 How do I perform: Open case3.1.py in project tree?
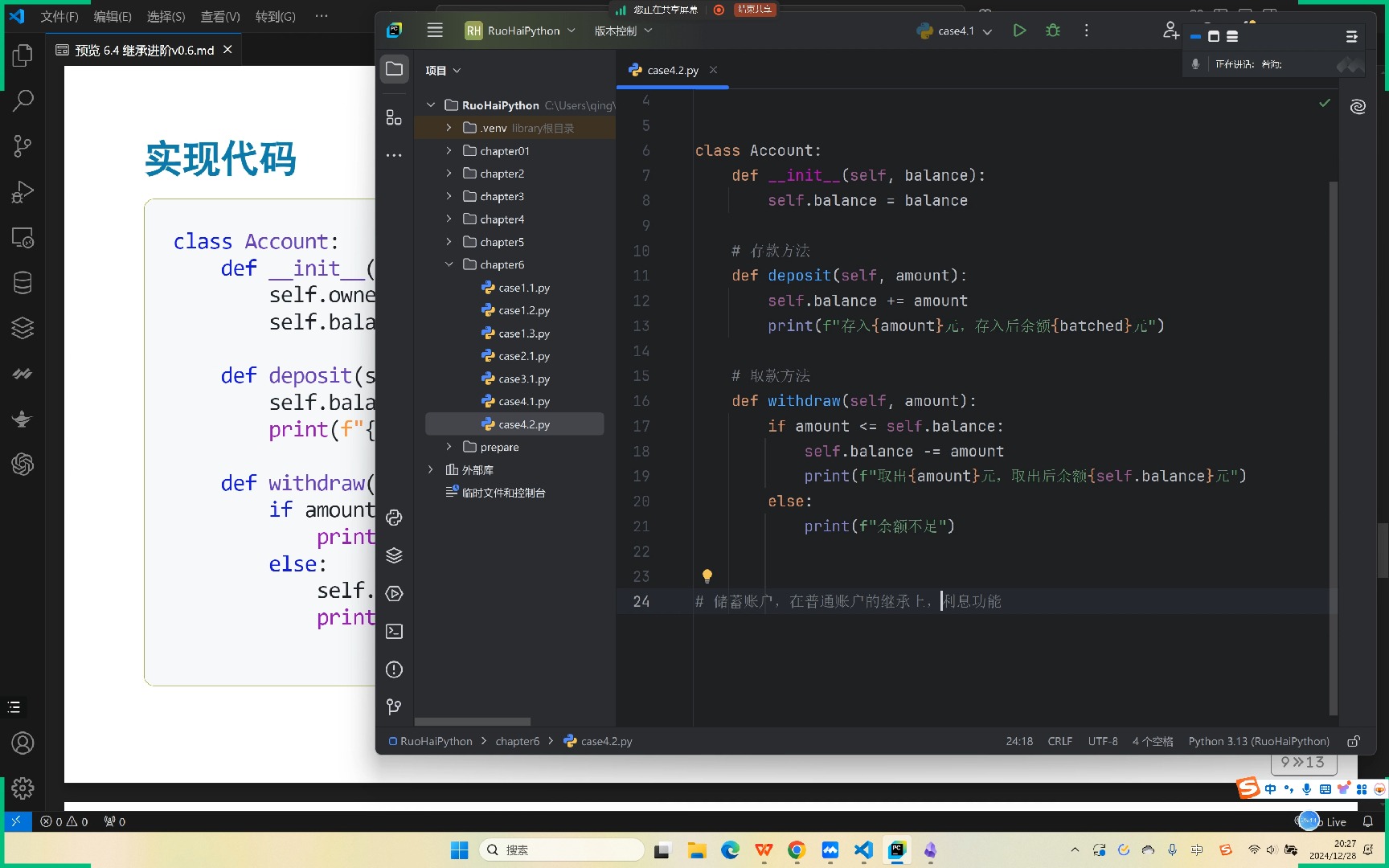coord(515,379)
